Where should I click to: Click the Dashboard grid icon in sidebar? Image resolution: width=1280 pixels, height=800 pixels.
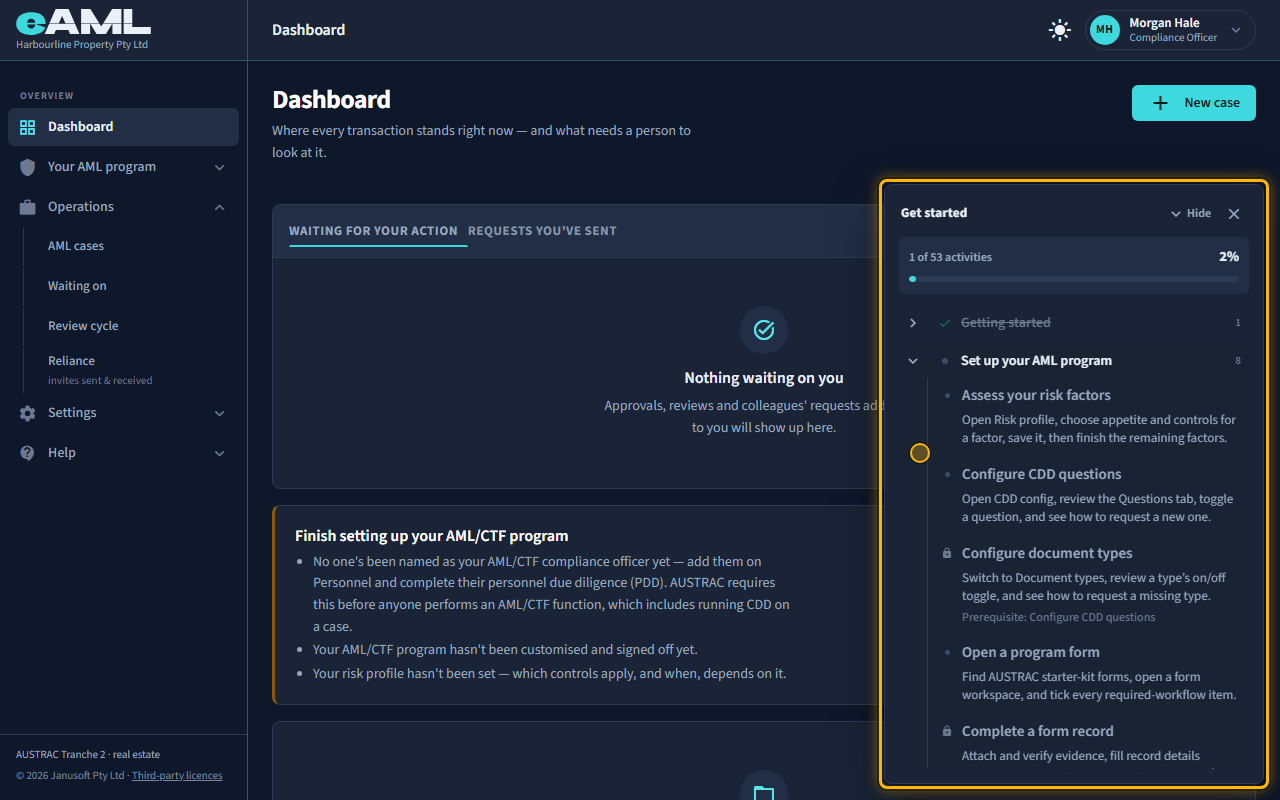coord(27,127)
